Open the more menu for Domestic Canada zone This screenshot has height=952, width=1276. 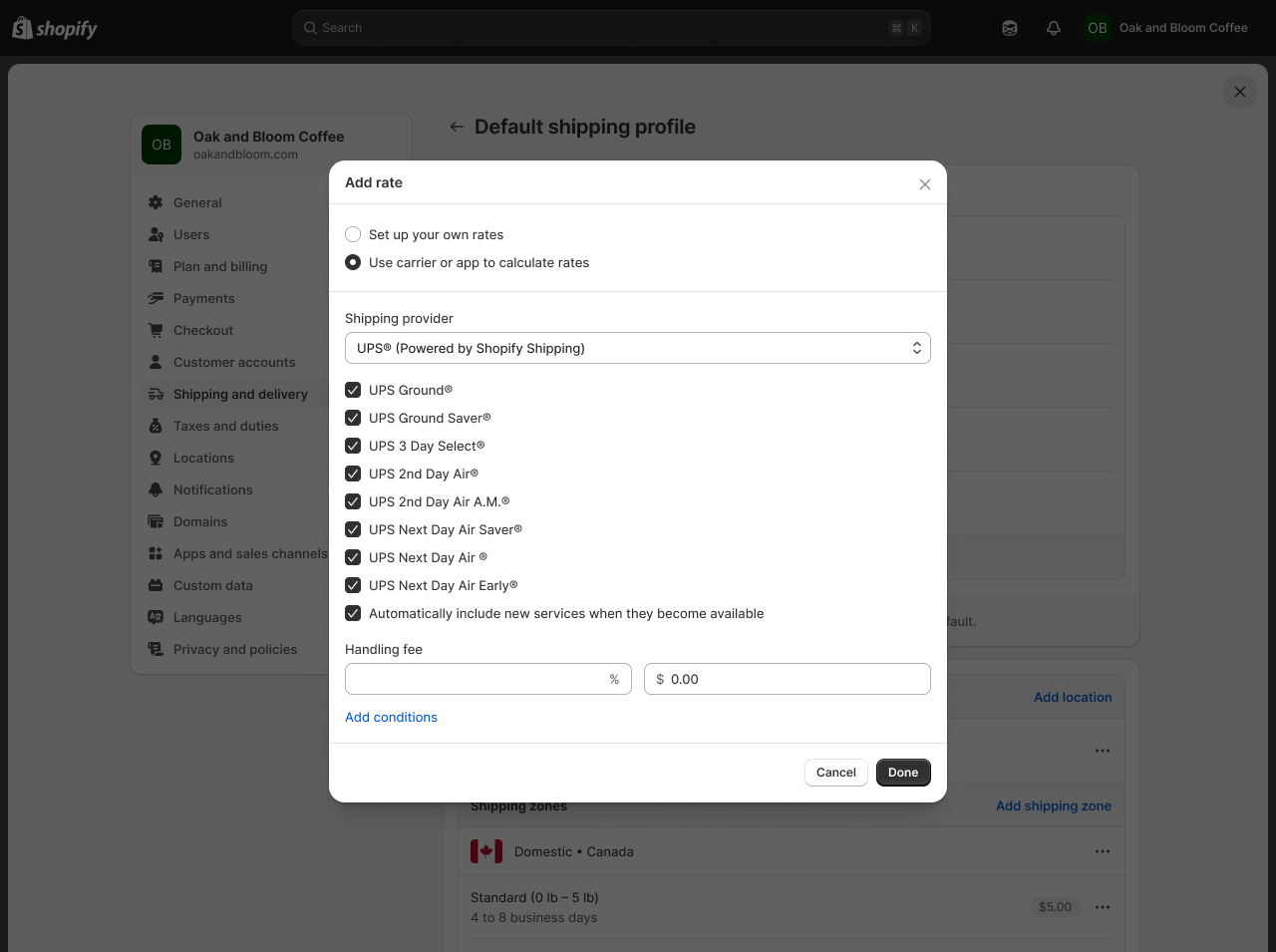(x=1103, y=851)
